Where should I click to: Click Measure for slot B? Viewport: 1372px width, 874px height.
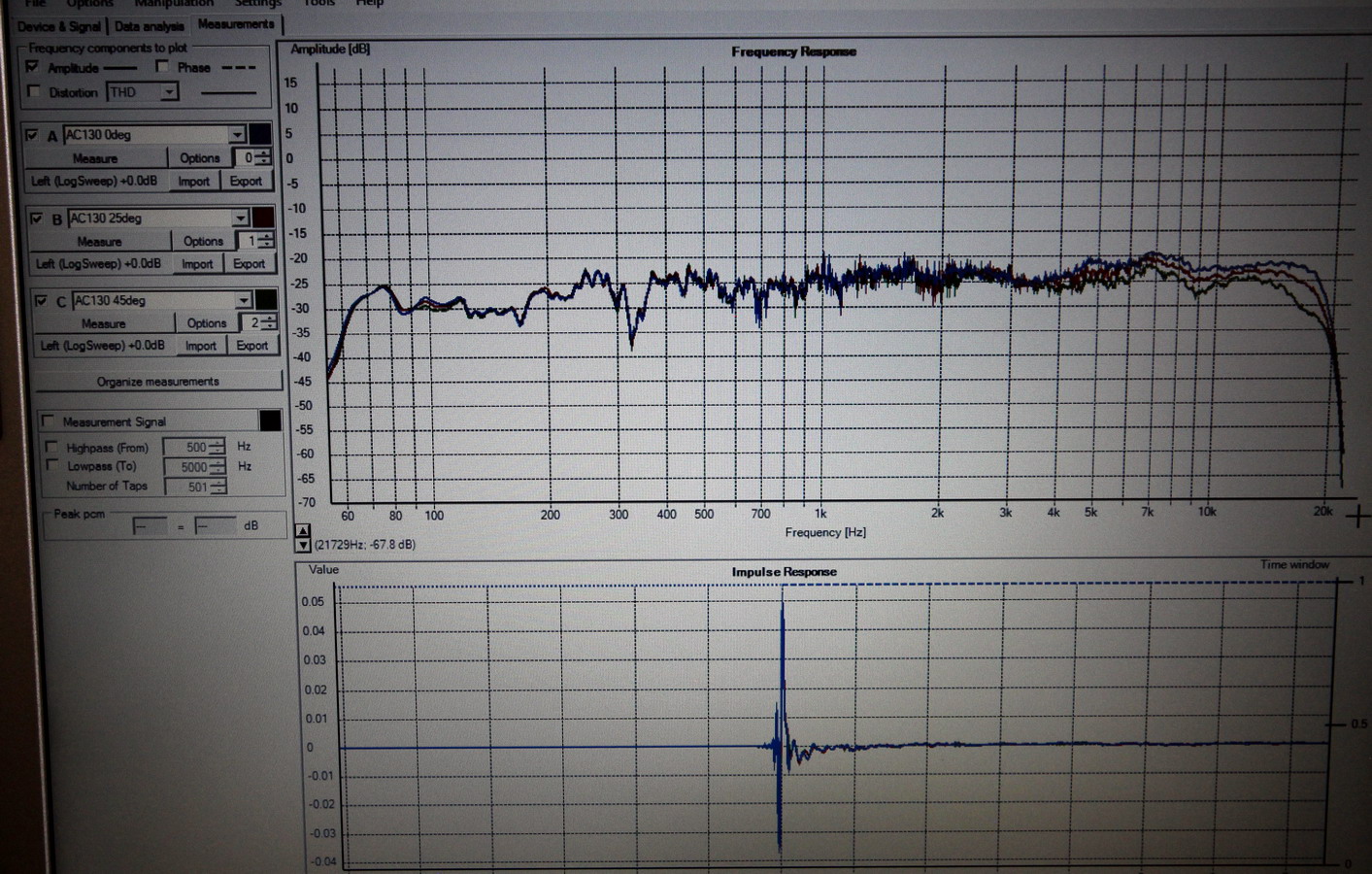coord(99,242)
